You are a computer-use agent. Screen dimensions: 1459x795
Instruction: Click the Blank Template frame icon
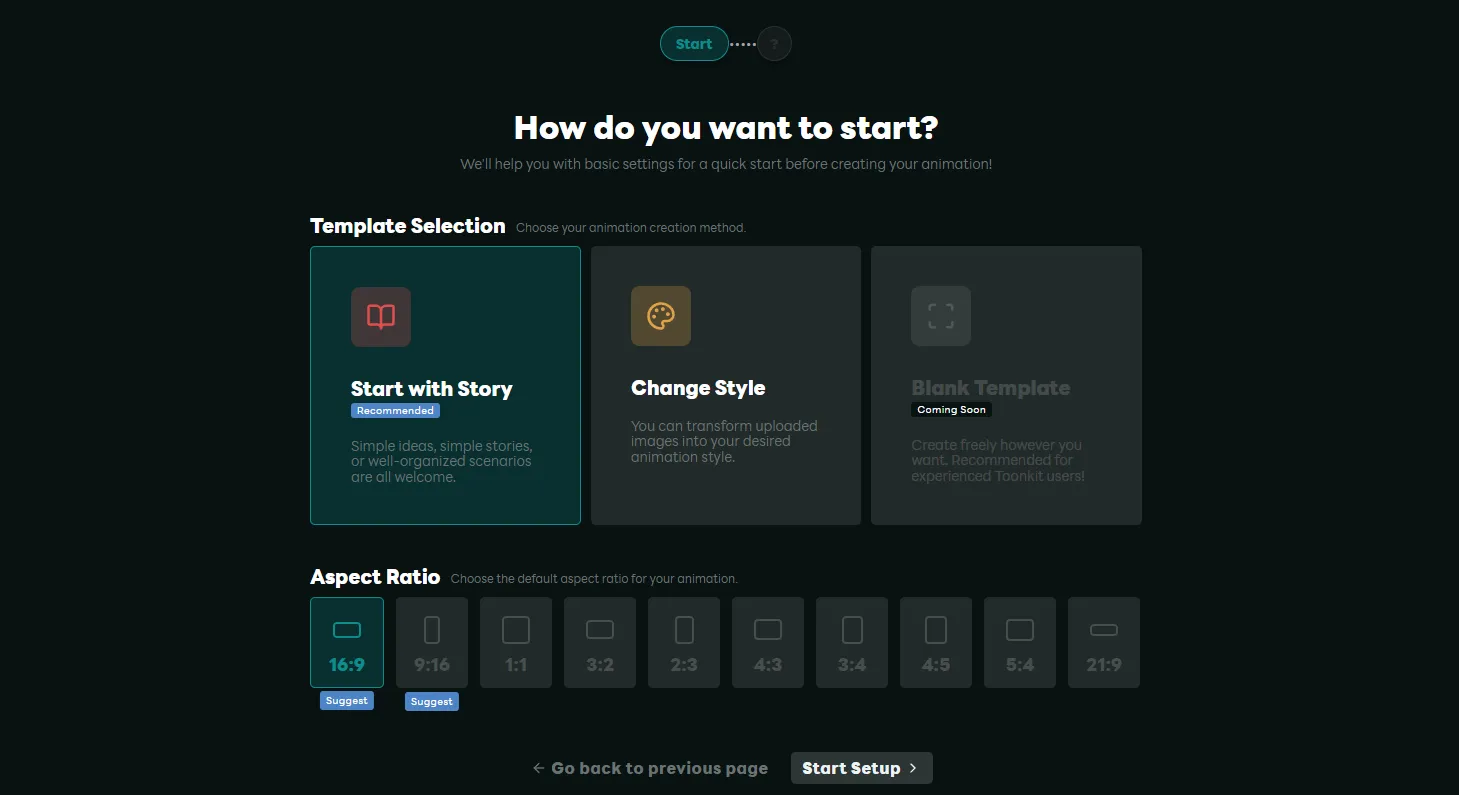tap(940, 317)
